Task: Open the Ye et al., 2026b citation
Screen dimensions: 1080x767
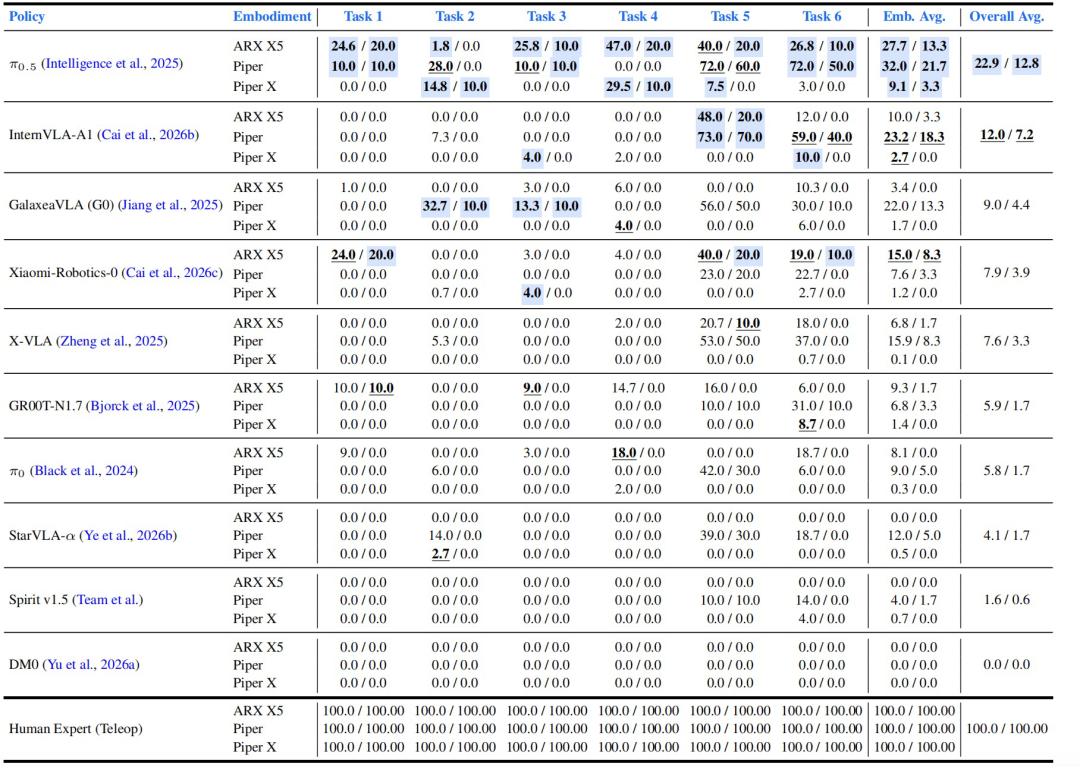Action: click(x=128, y=536)
